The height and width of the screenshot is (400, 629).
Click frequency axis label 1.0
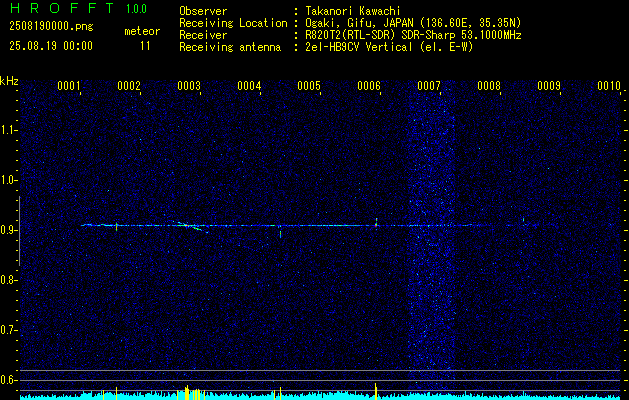[x=9, y=180]
